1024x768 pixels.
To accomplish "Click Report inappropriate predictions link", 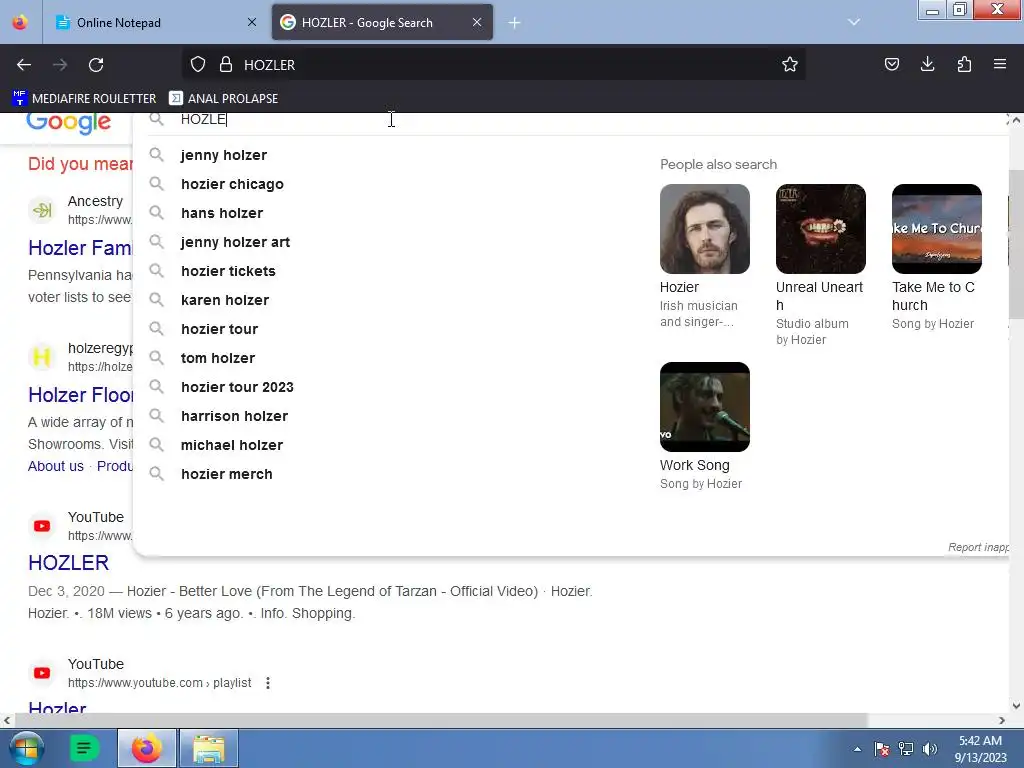I will click(978, 547).
